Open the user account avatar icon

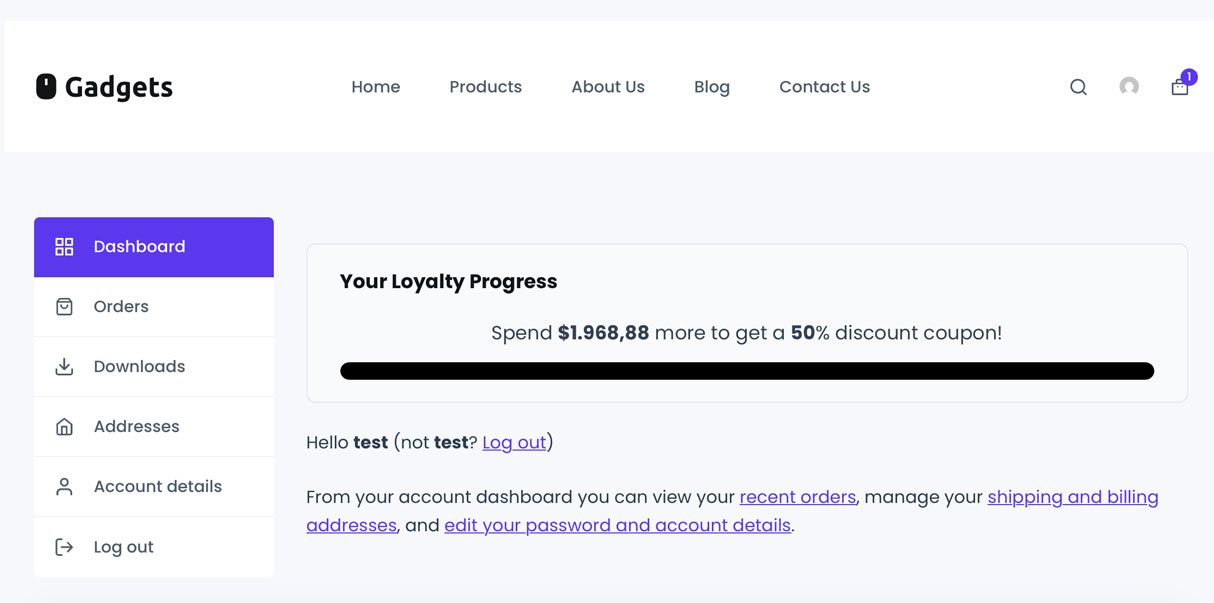click(1129, 87)
